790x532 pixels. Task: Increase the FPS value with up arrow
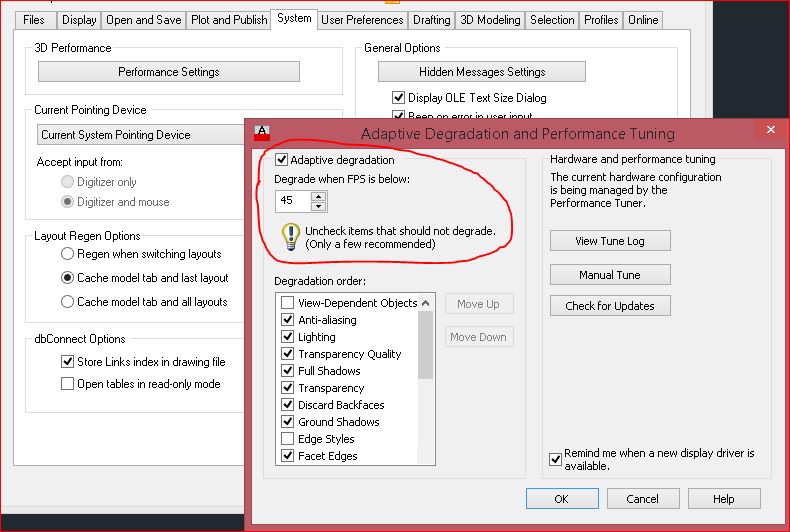(318, 196)
